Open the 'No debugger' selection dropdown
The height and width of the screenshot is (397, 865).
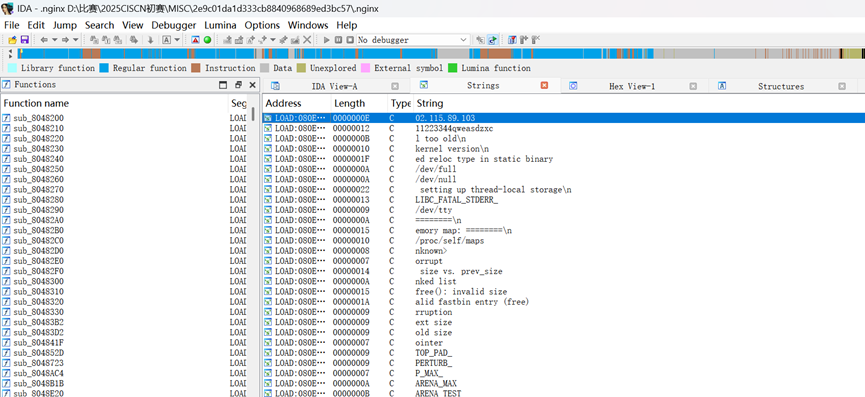413,40
